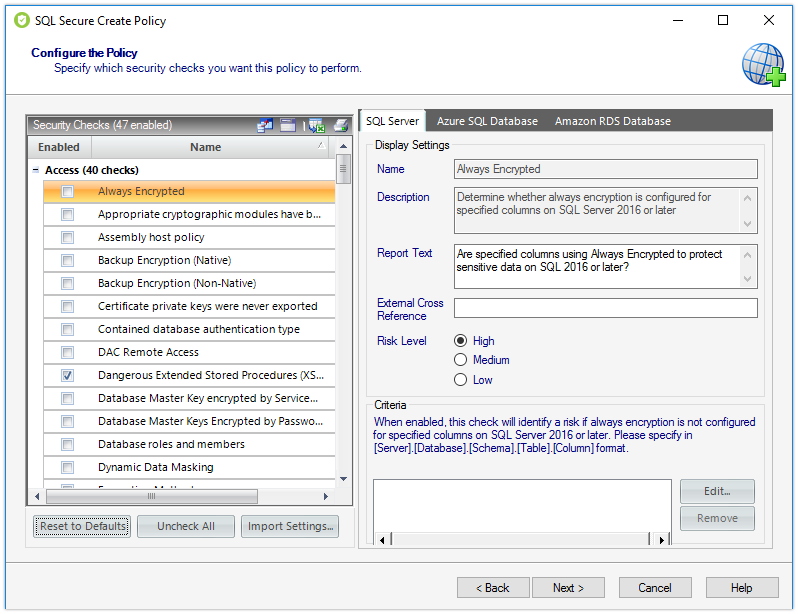The image size is (798, 614).
Task: Sort checks by Name column header
Action: (x=205, y=147)
